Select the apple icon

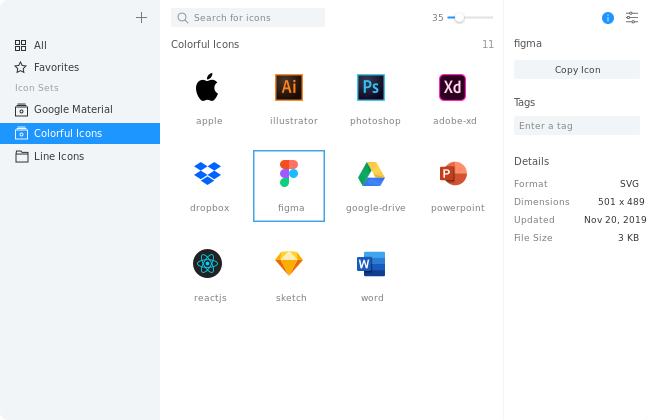click(x=207, y=88)
